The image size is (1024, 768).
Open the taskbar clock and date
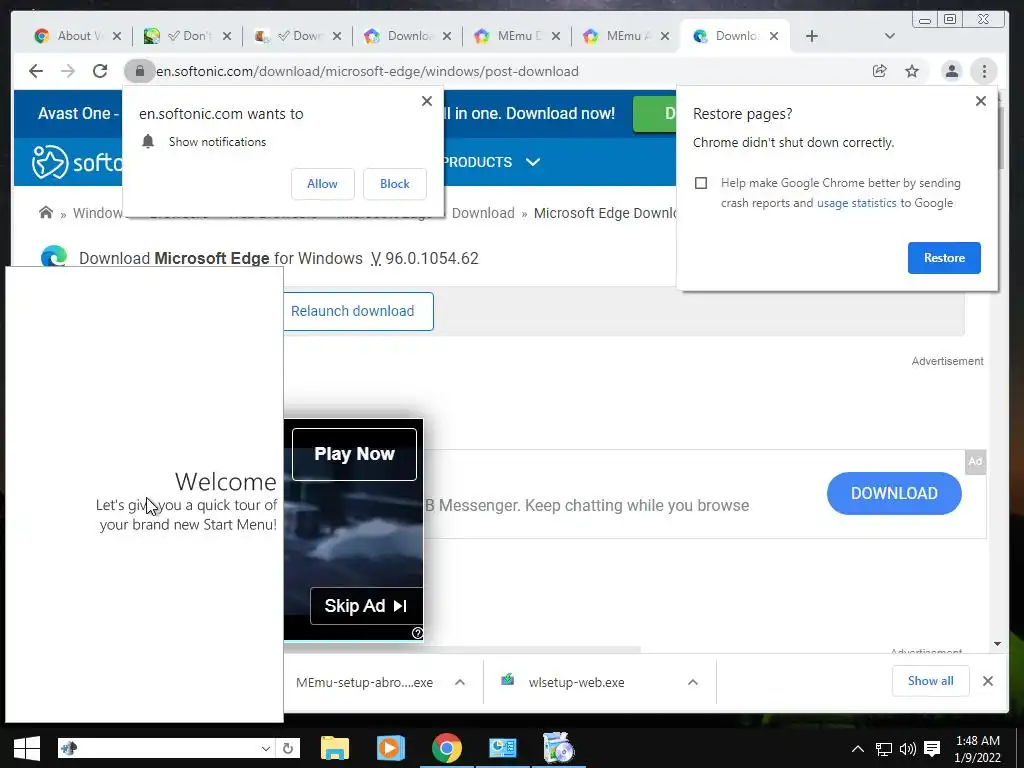(977, 749)
